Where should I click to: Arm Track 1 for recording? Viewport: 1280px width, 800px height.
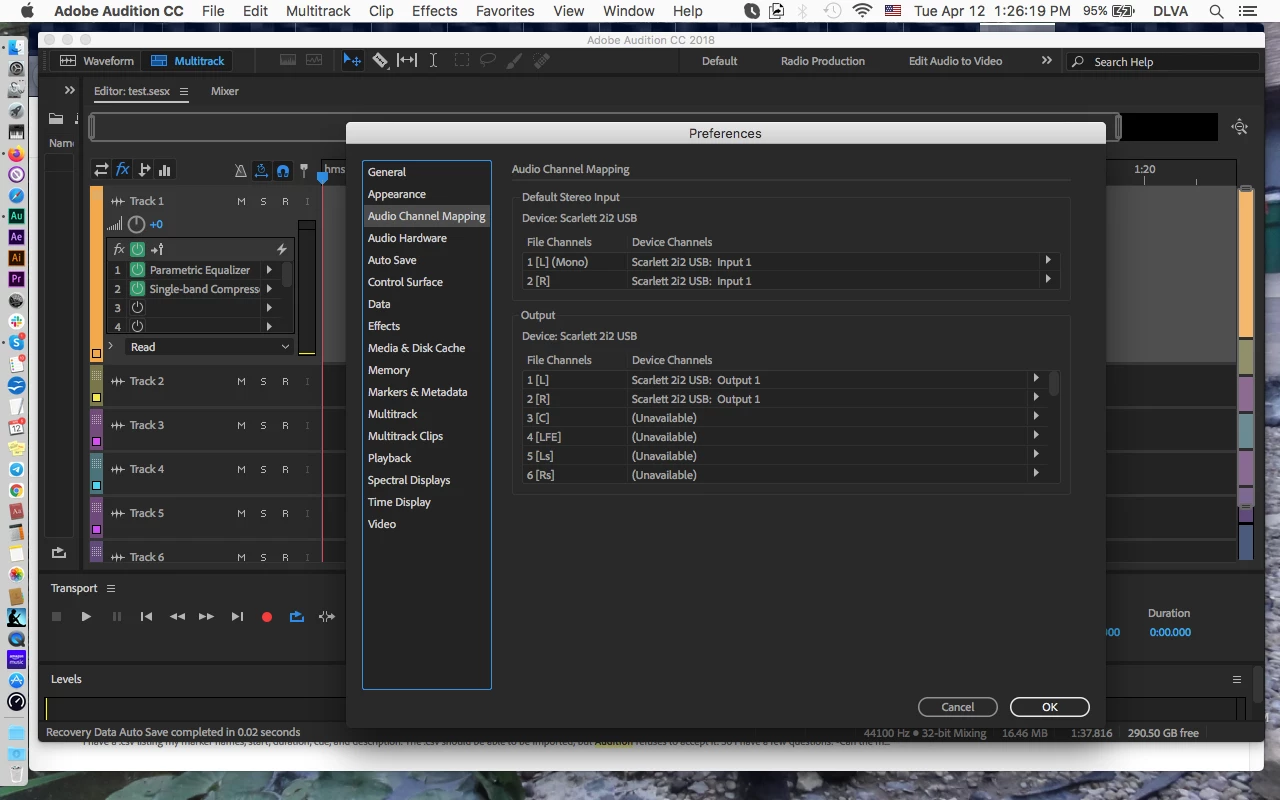point(285,202)
